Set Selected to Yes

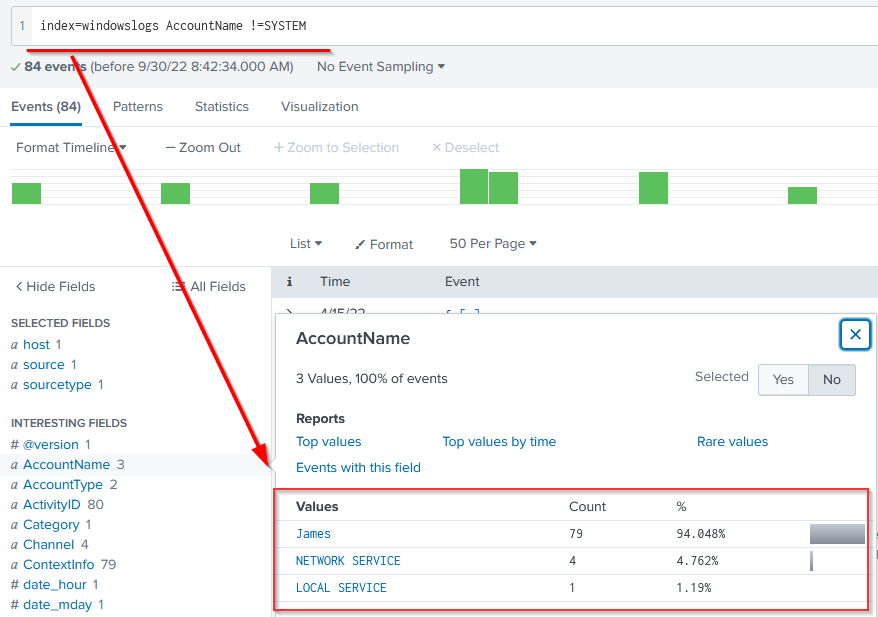point(783,379)
